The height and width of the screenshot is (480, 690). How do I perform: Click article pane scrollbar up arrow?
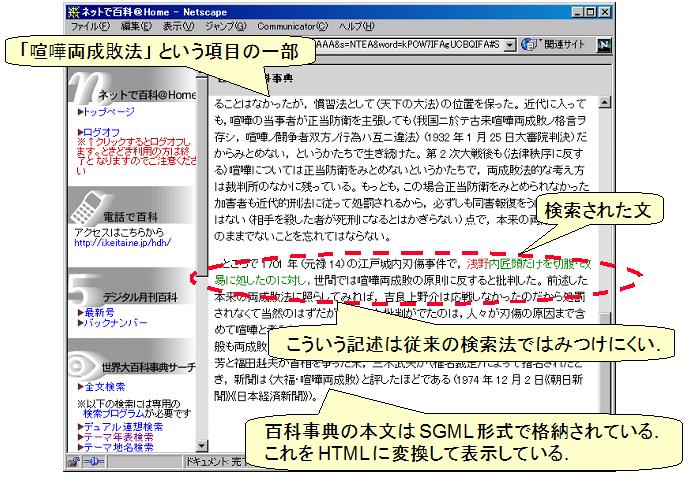pos(605,103)
